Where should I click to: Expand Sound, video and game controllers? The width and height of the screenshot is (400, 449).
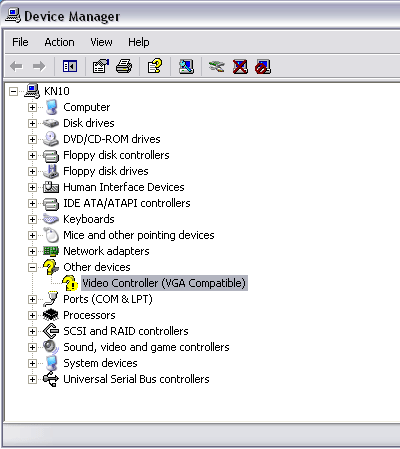pyautogui.click(x=32, y=347)
